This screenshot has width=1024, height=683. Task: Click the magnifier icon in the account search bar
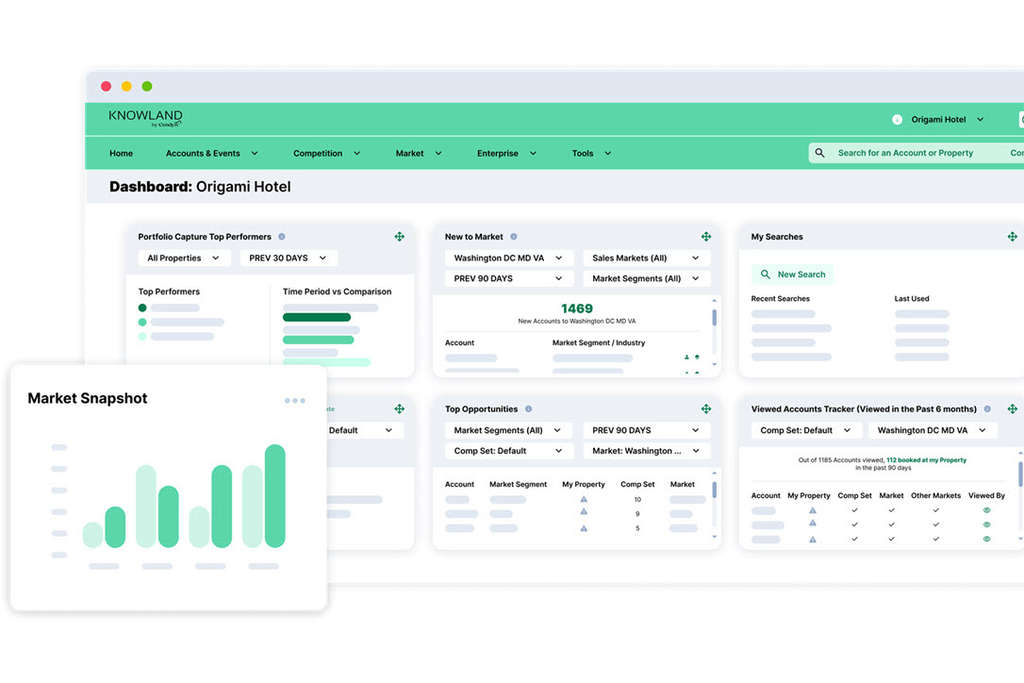(820, 153)
